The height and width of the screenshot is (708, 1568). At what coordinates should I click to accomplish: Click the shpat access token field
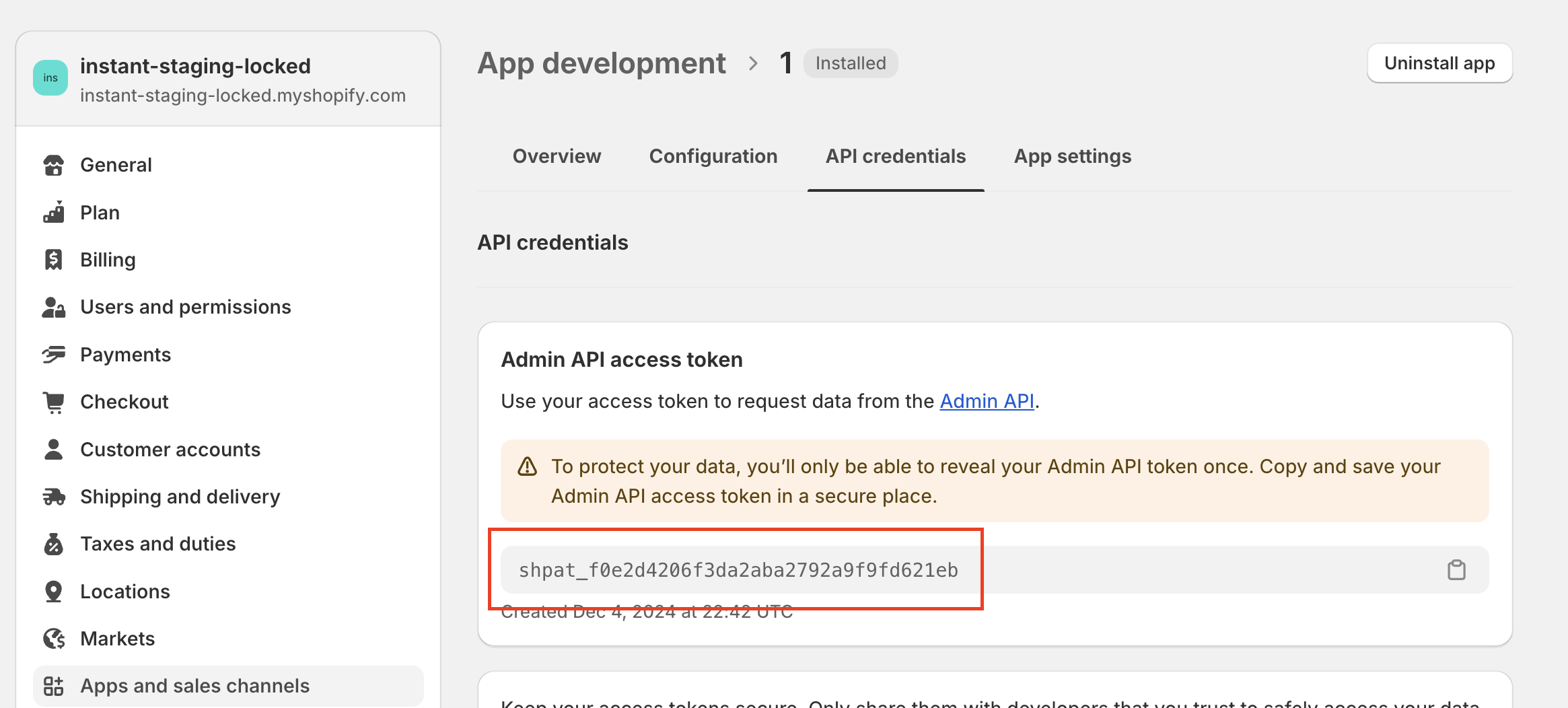[995, 570]
